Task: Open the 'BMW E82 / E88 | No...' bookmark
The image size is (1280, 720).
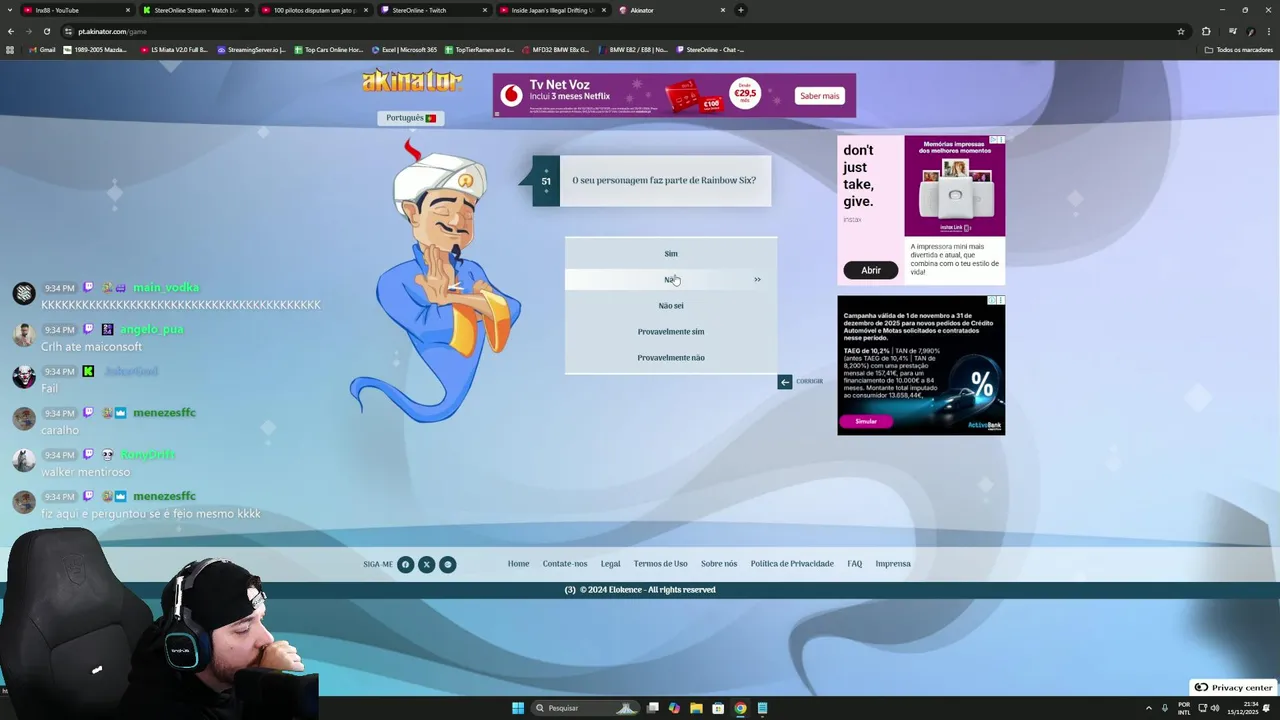Action: pyautogui.click(x=632, y=49)
